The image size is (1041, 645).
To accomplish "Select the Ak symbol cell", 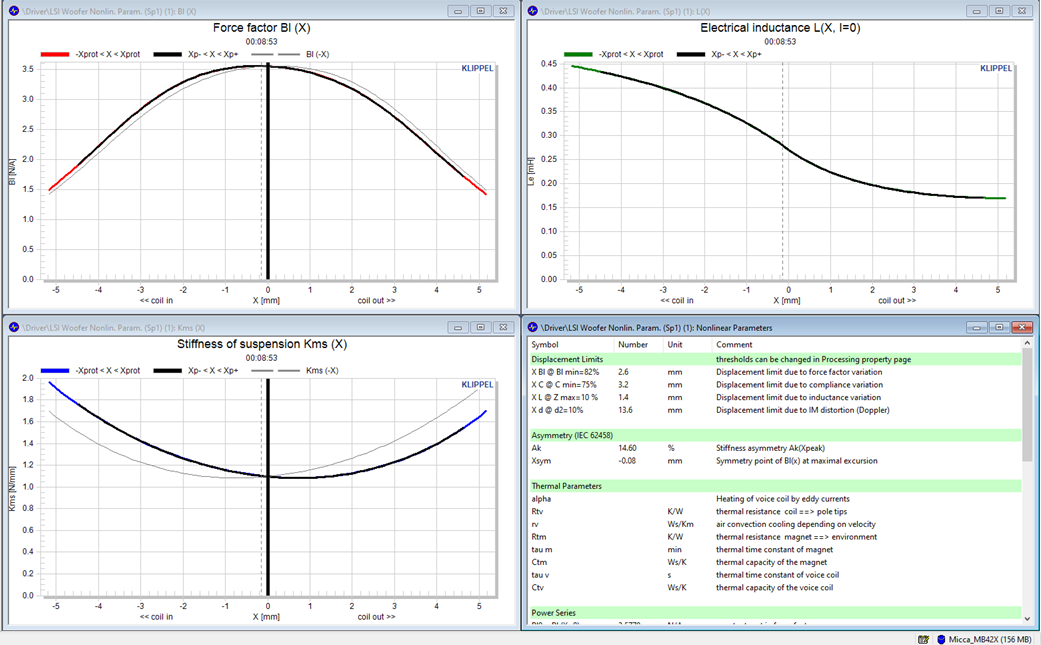I will click(x=536, y=448).
